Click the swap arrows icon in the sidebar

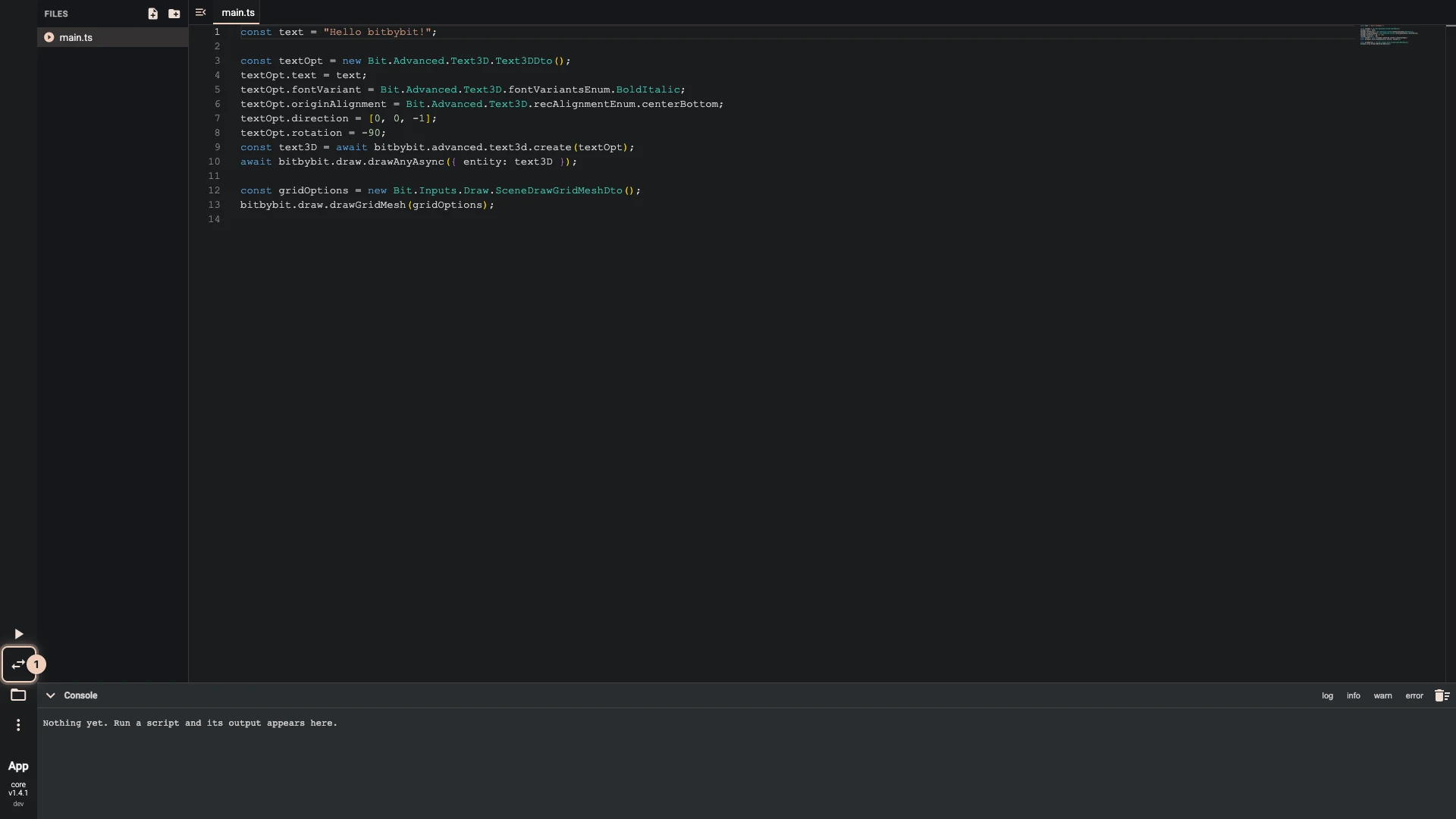tap(18, 664)
